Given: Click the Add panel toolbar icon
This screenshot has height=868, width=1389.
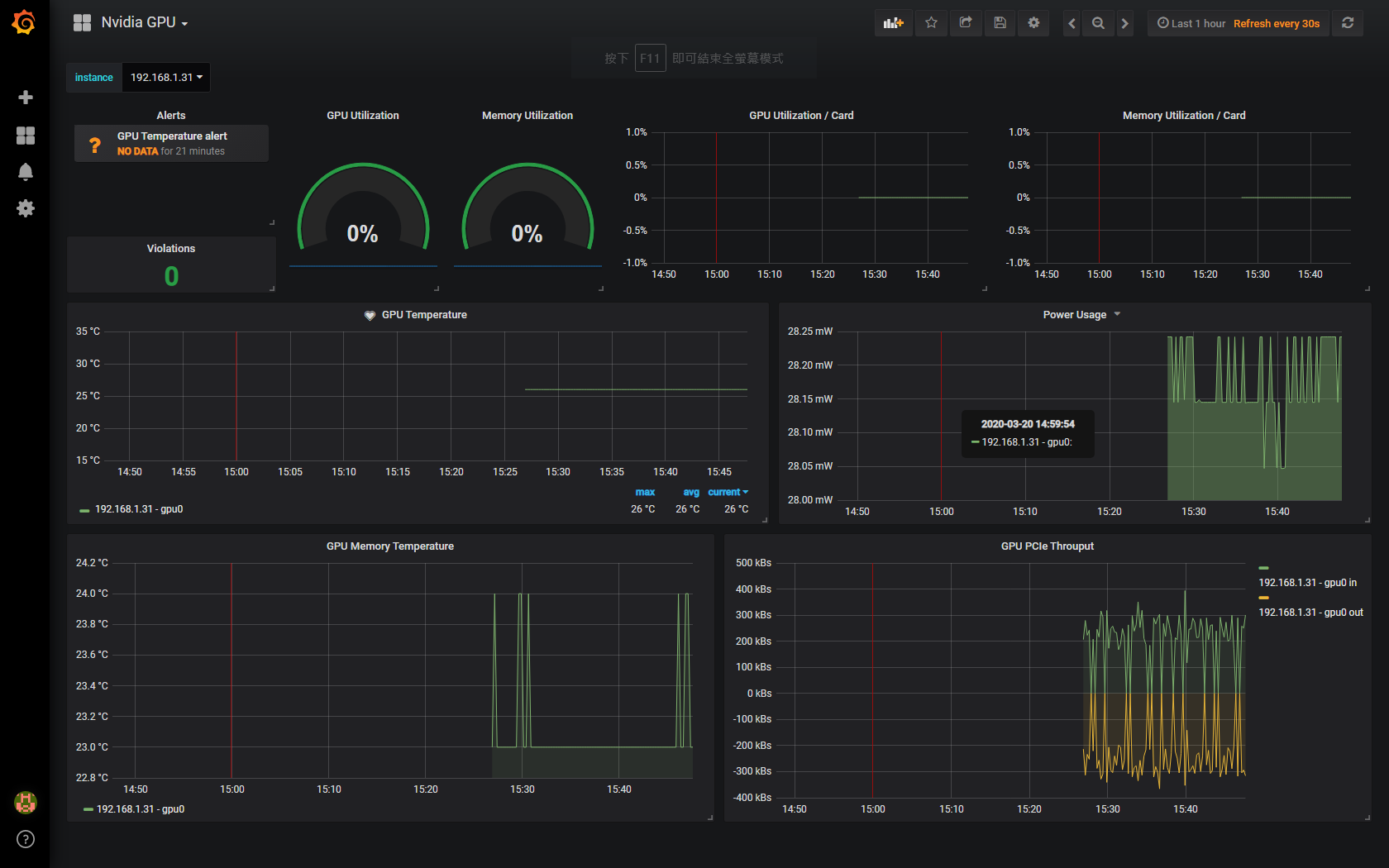Looking at the screenshot, I should click(x=893, y=23).
